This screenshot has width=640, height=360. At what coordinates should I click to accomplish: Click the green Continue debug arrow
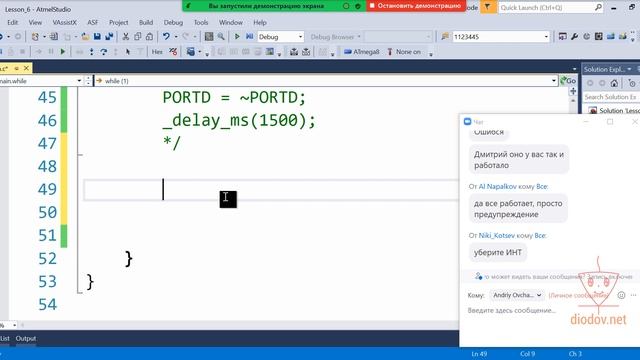63,52
